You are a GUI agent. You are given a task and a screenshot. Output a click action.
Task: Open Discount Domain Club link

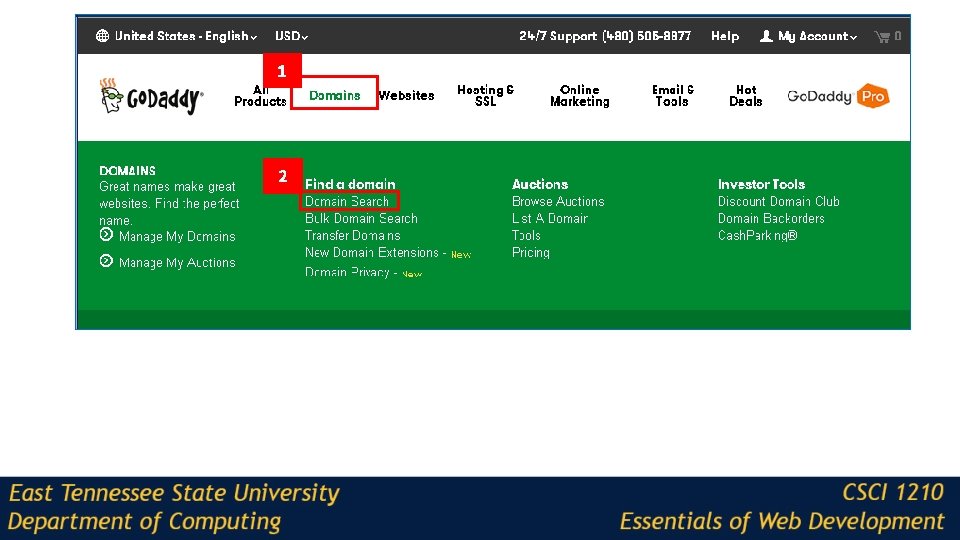(779, 201)
